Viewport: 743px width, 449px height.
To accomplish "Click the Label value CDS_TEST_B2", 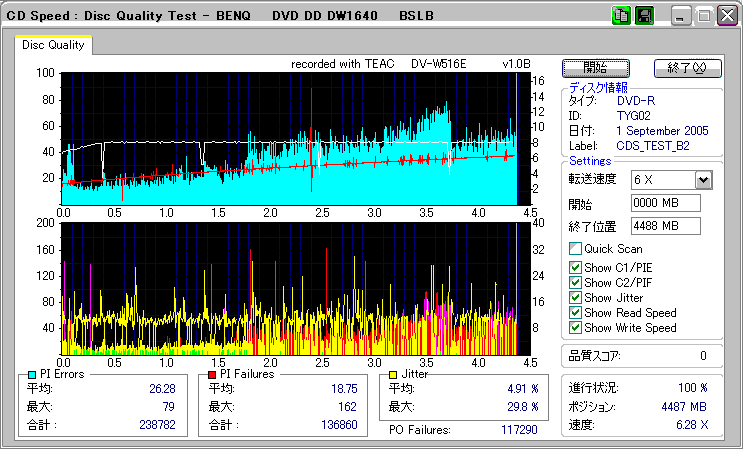I will 652,146.
